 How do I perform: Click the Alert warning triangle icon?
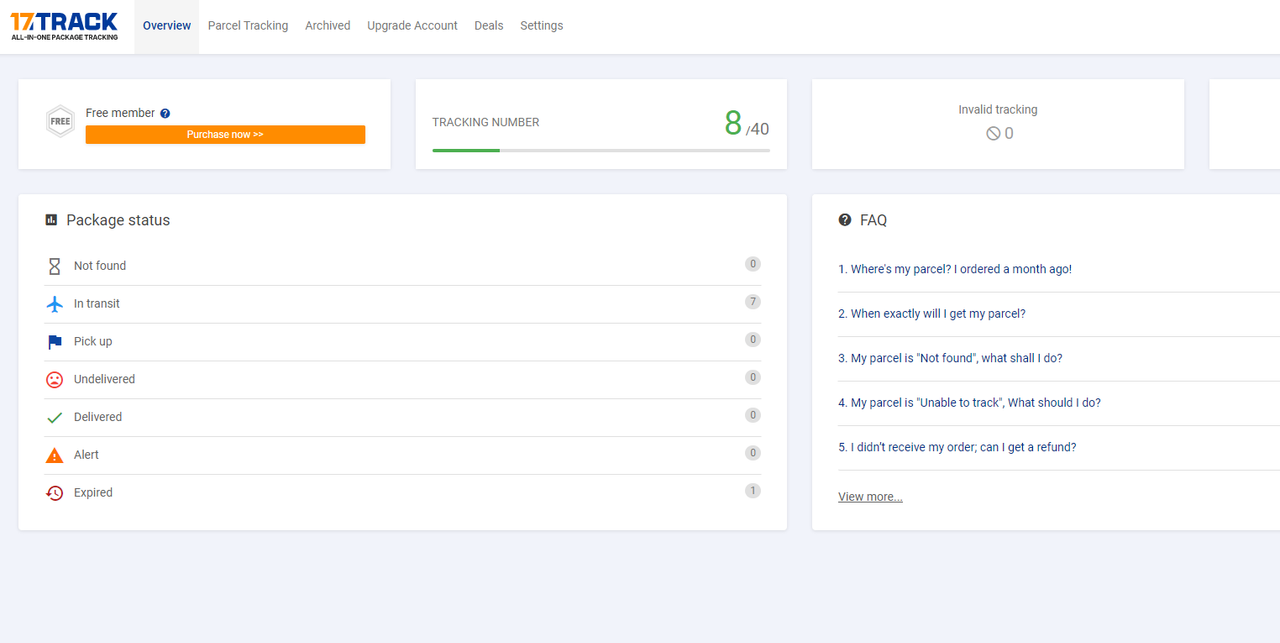tap(55, 455)
